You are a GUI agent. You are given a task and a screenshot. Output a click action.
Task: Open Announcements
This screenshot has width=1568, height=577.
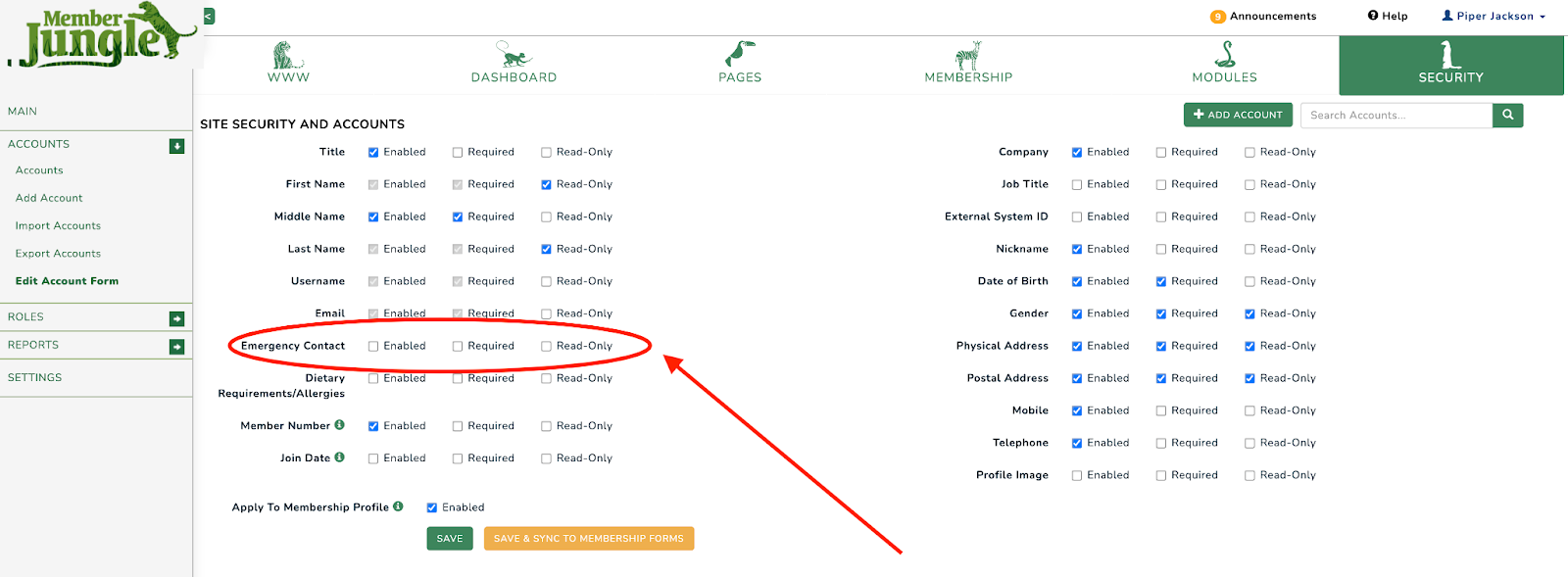[x=1273, y=16]
